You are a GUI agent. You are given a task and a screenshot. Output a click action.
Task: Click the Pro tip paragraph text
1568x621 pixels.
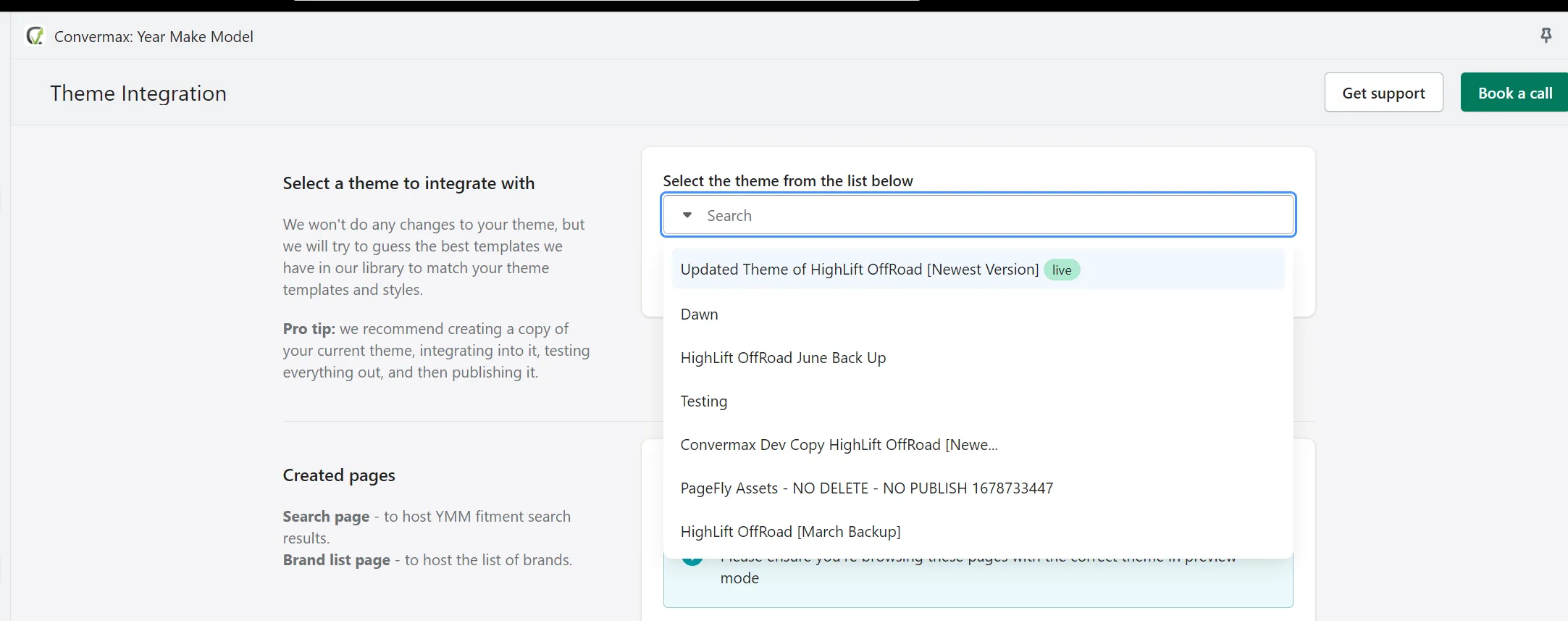435,351
